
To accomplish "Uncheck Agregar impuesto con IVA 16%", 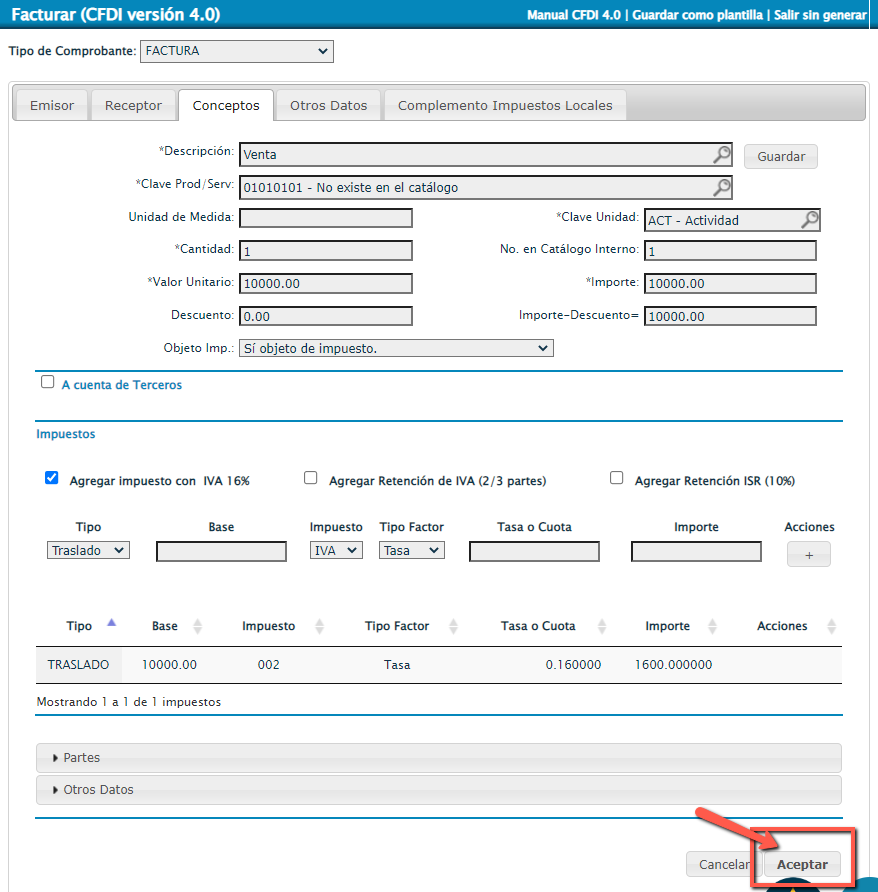I will 52,478.
